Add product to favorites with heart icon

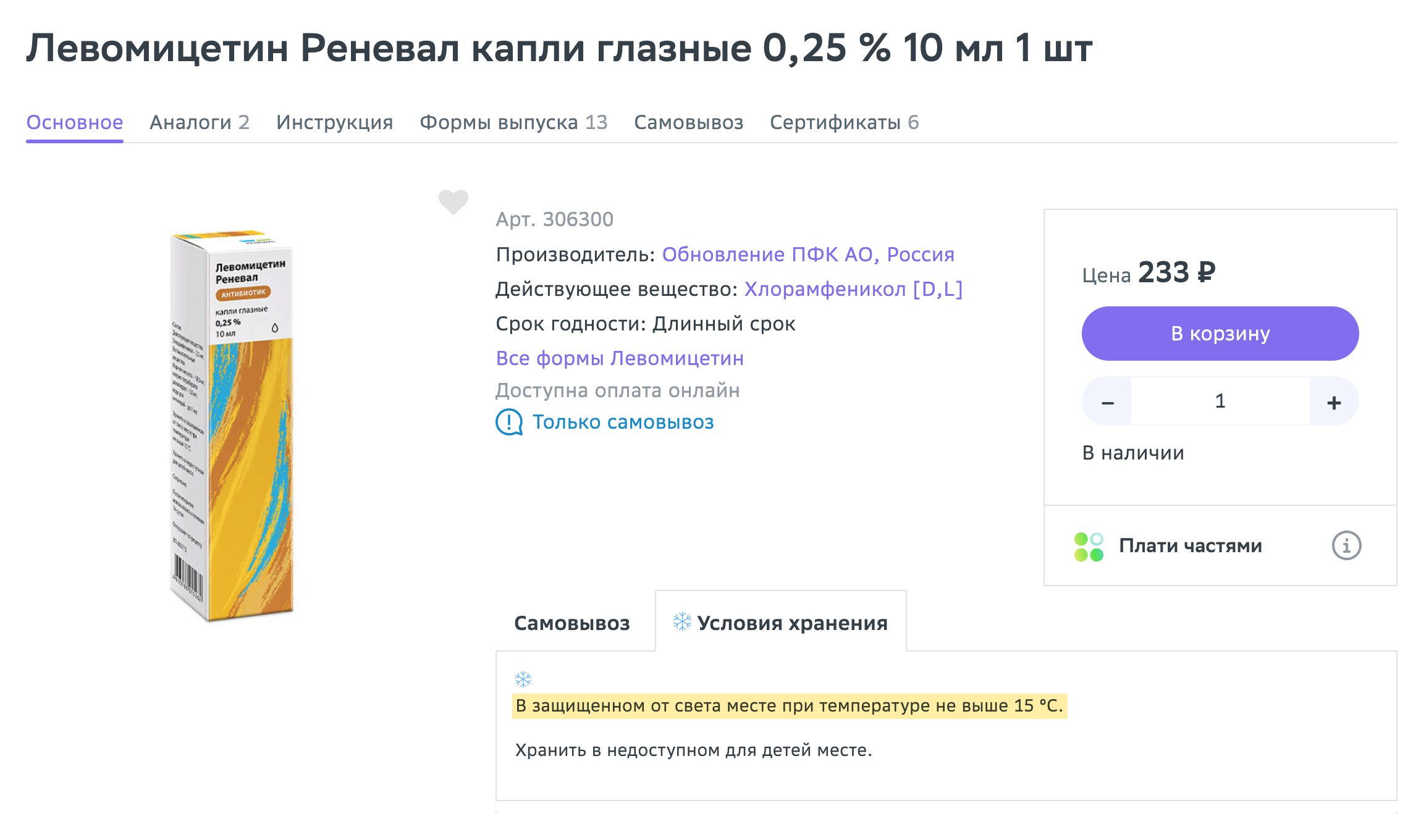click(x=453, y=202)
